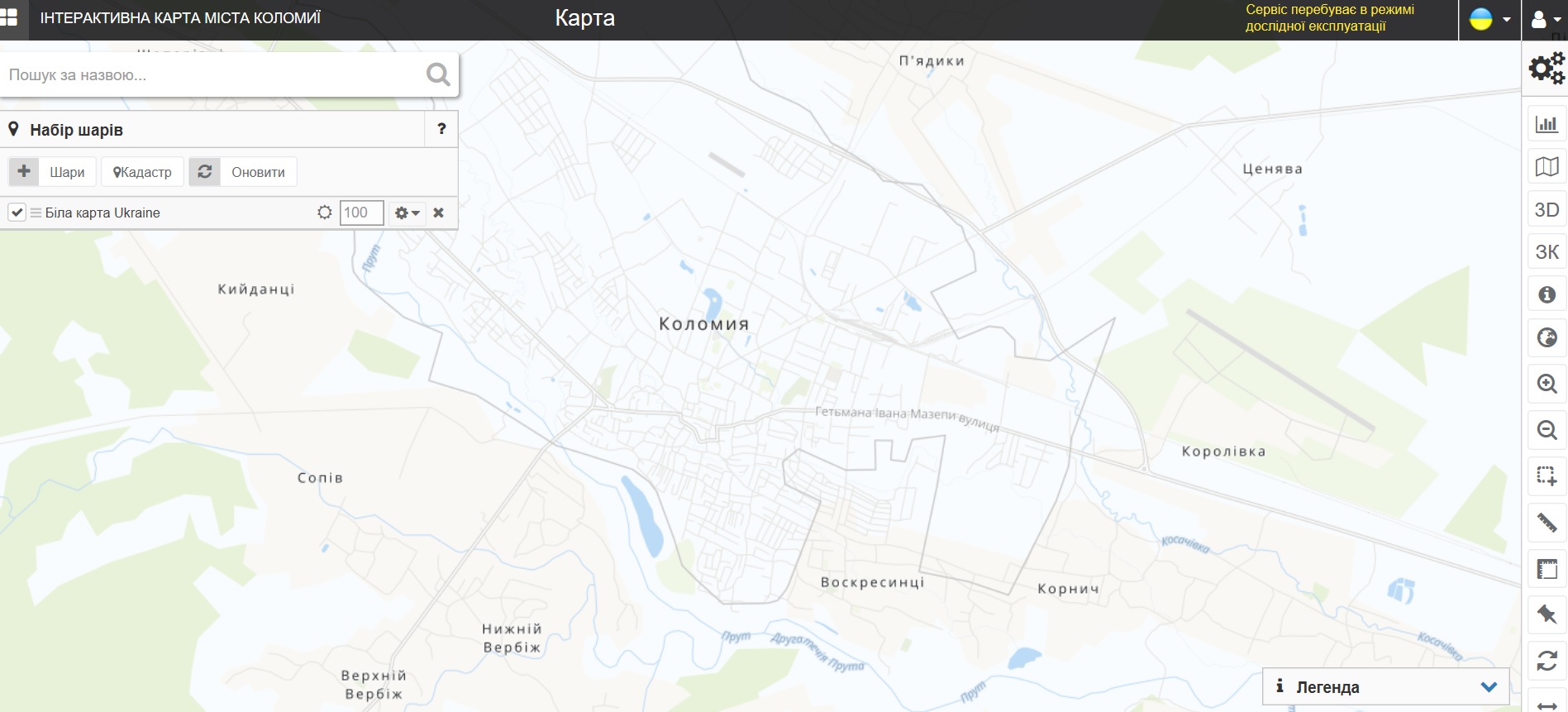Open the object information tool
The image size is (1568, 712).
[1546, 294]
